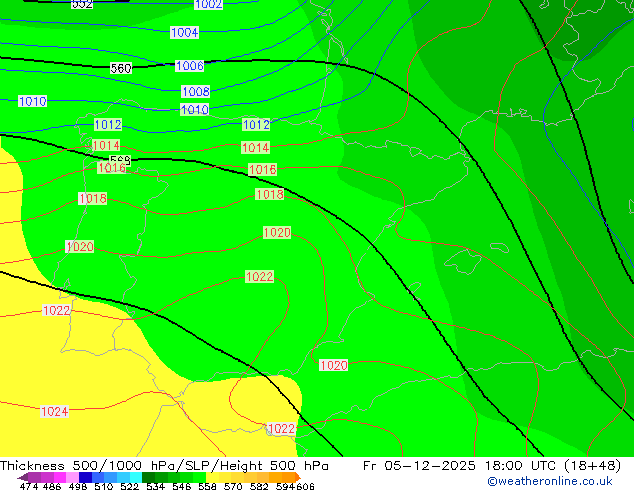Click the purple arrow end of the legend

[23, 478]
